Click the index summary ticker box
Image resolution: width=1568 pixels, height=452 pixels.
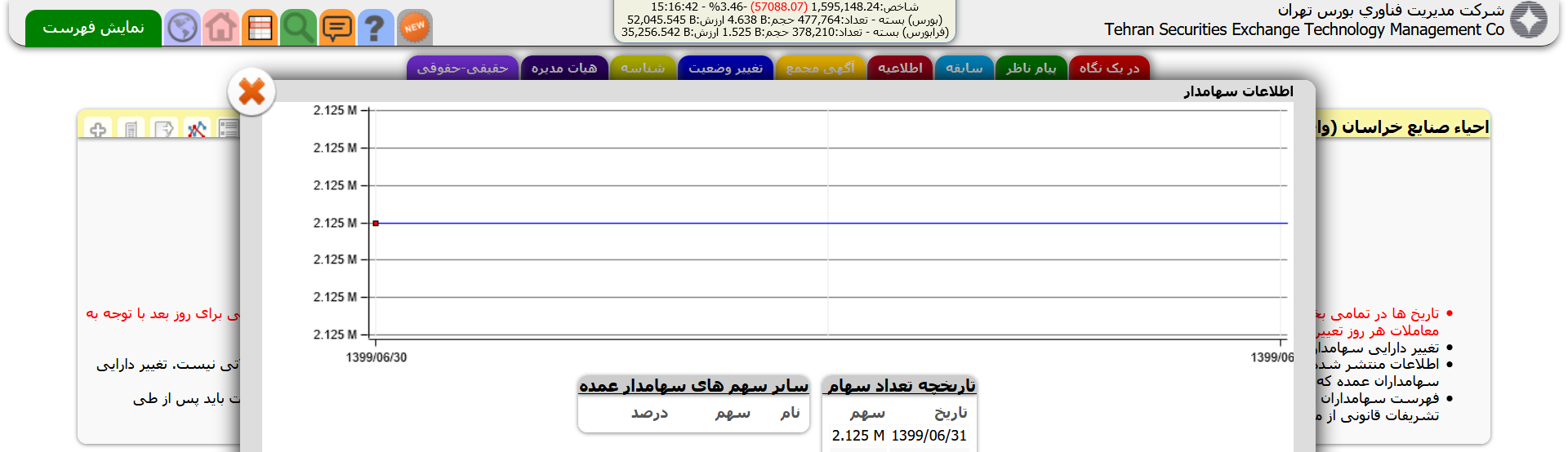tap(784, 20)
